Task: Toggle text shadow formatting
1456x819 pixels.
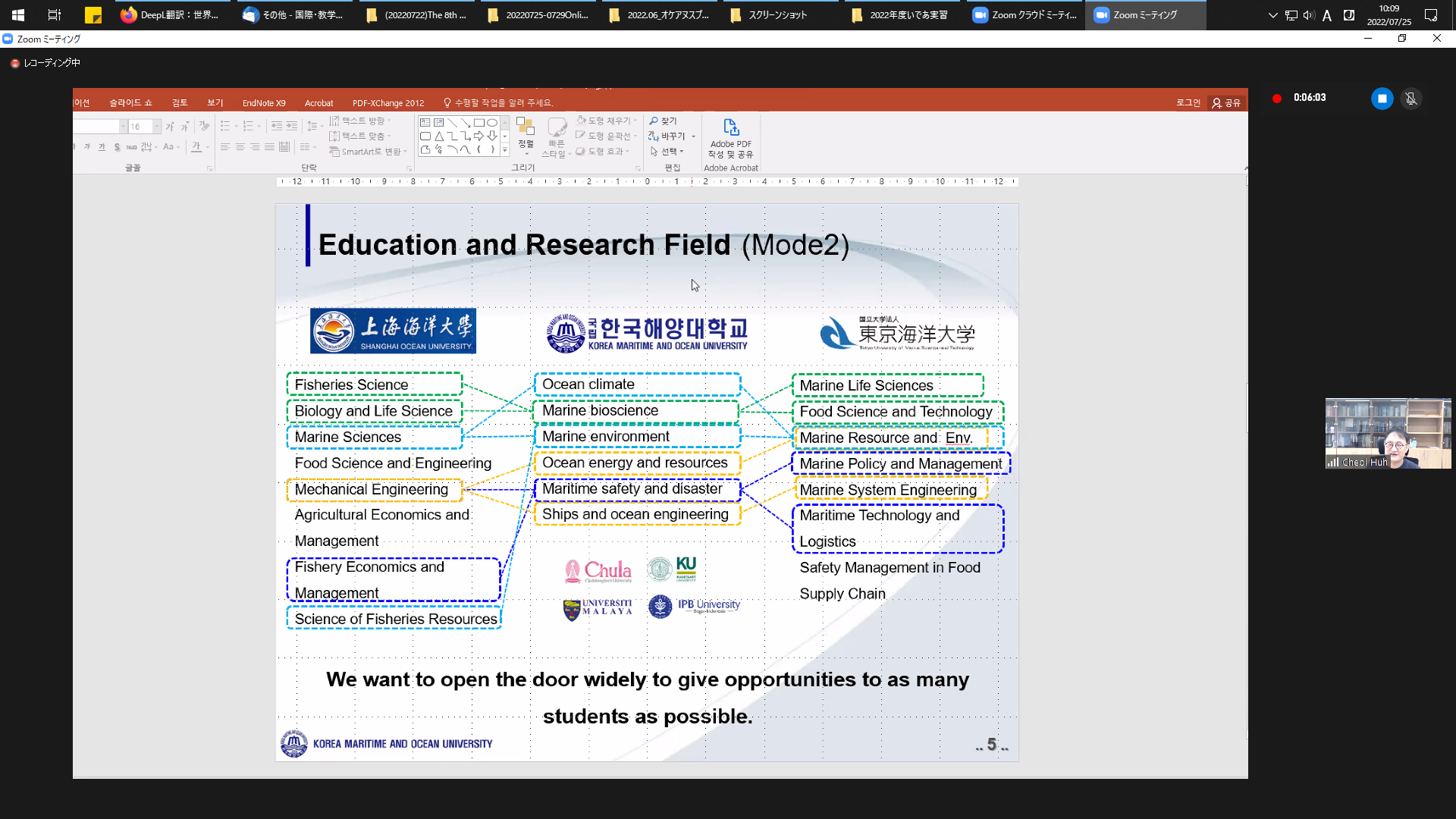Action: (x=117, y=147)
